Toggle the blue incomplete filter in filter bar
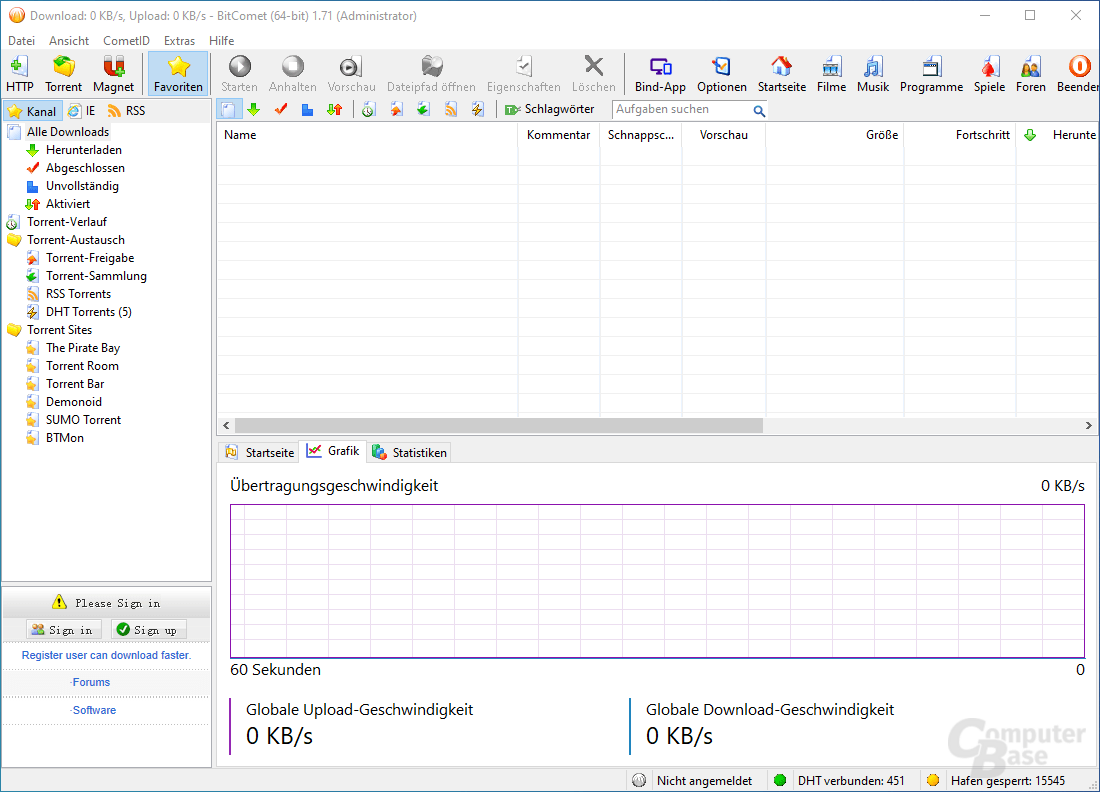This screenshot has height=792, width=1100. (307, 109)
